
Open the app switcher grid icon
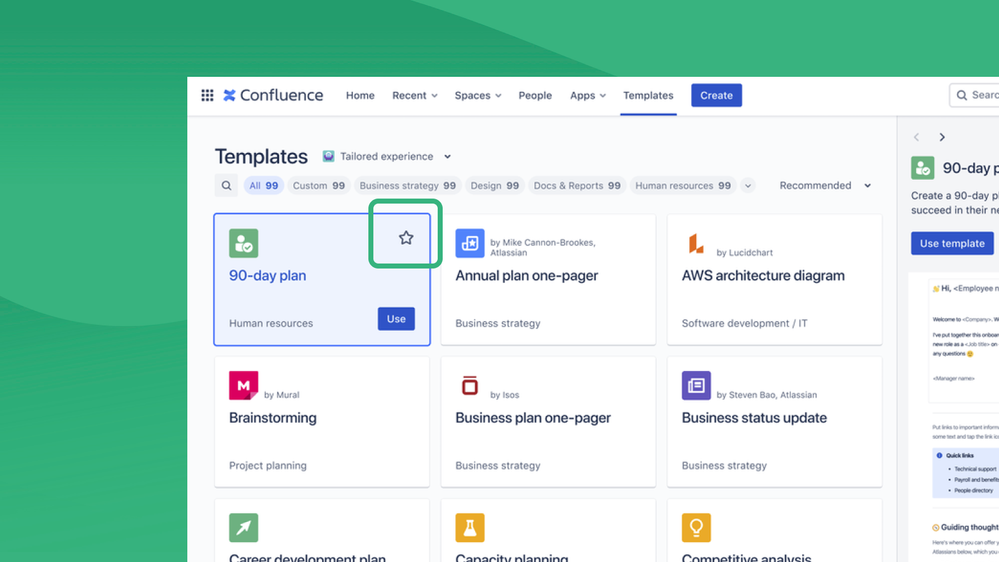click(x=207, y=96)
